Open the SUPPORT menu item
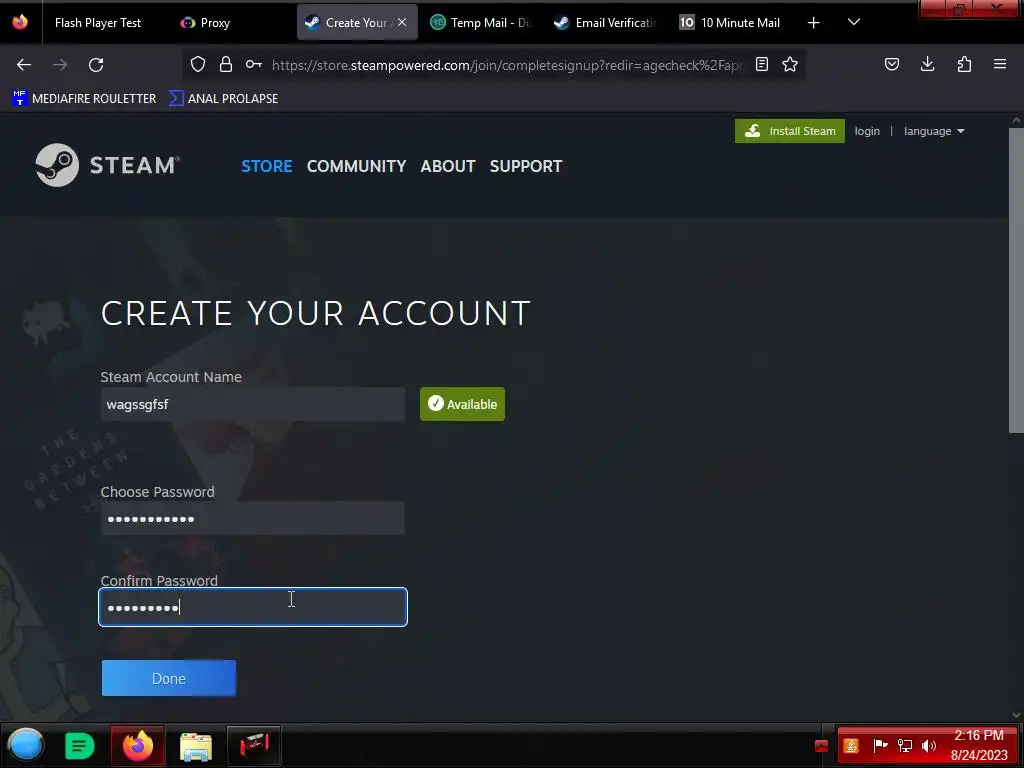Screen dimensions: 1024x768 [526, 166]
